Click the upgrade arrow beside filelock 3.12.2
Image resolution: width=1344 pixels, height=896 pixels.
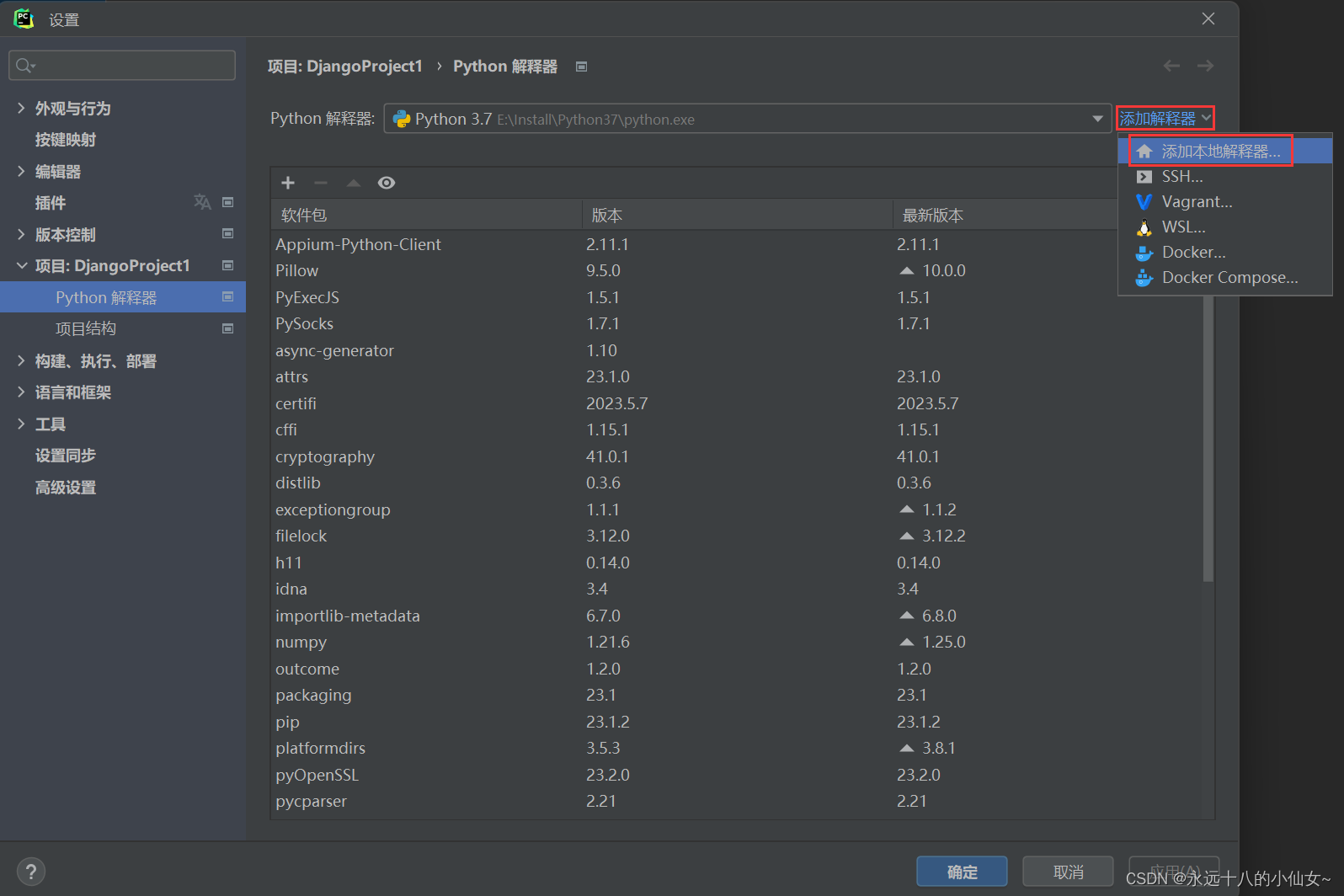pyautogui.click(x=906, y=536)
